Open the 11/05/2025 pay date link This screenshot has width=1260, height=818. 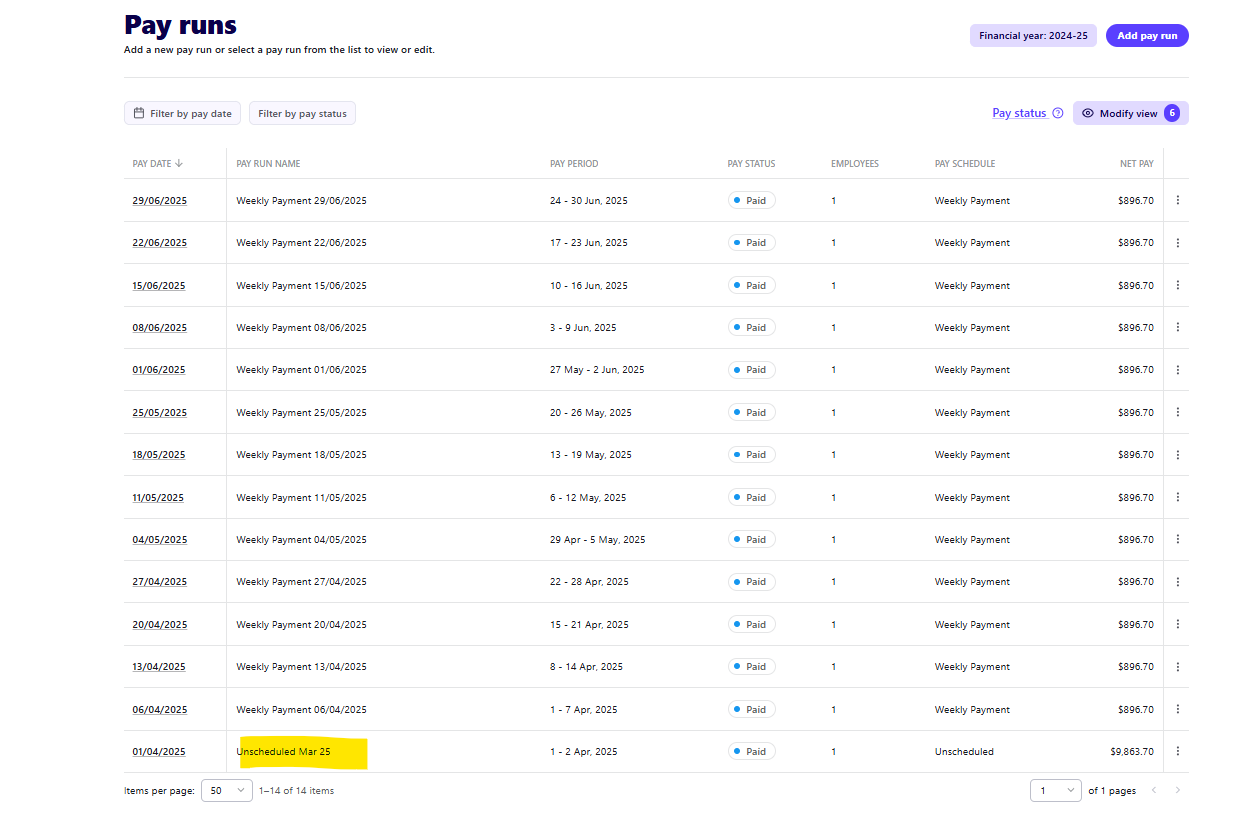[x=158, y=497]
